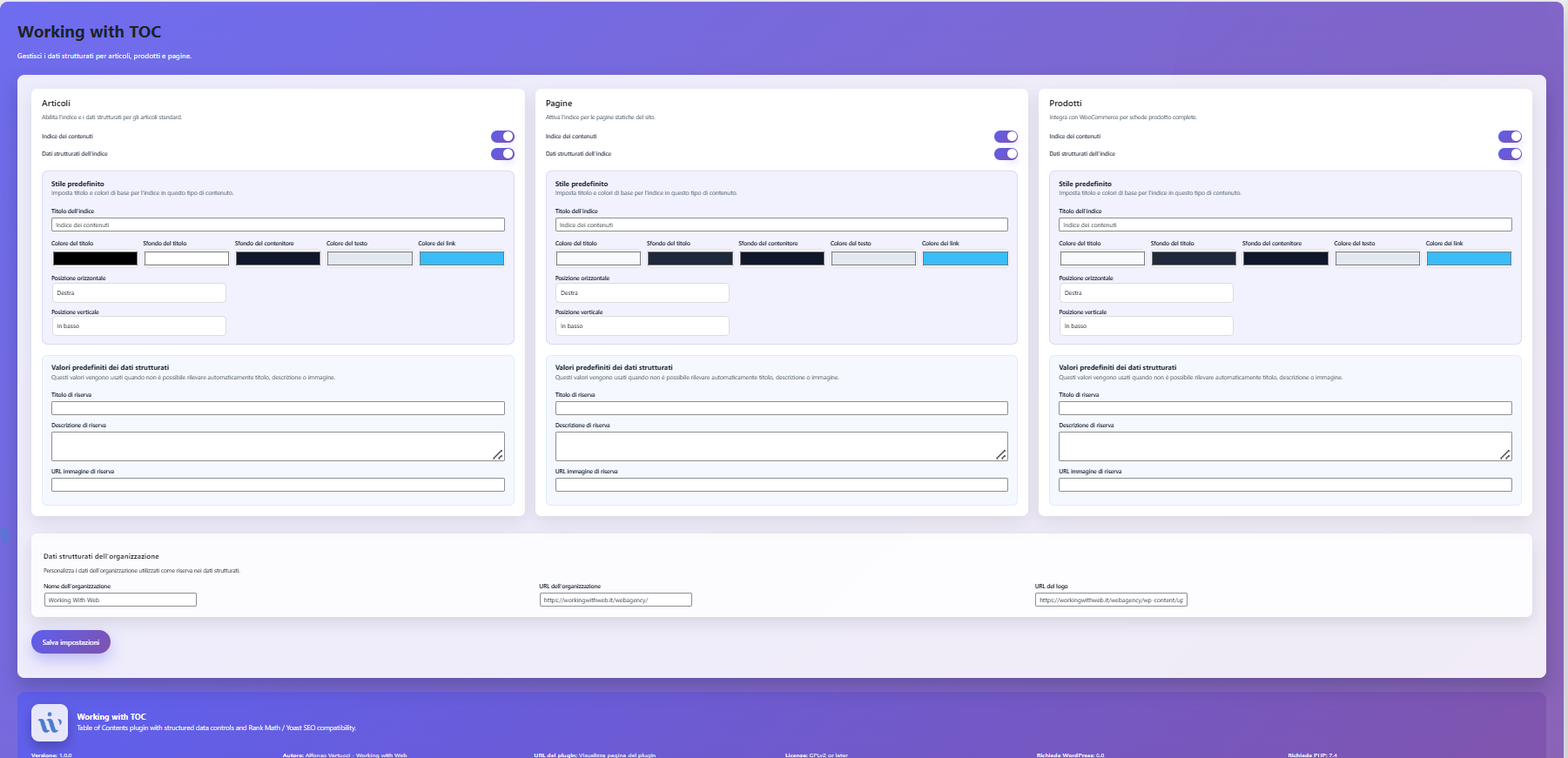Open Posizione orizzontale dropdown in Pagine

tap(643, 293)
